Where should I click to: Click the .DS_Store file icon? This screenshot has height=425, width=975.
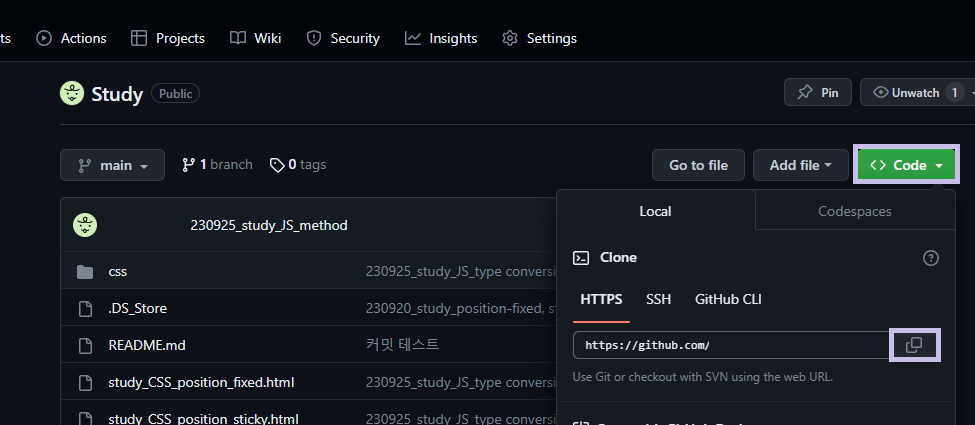(x=85, y=309)
